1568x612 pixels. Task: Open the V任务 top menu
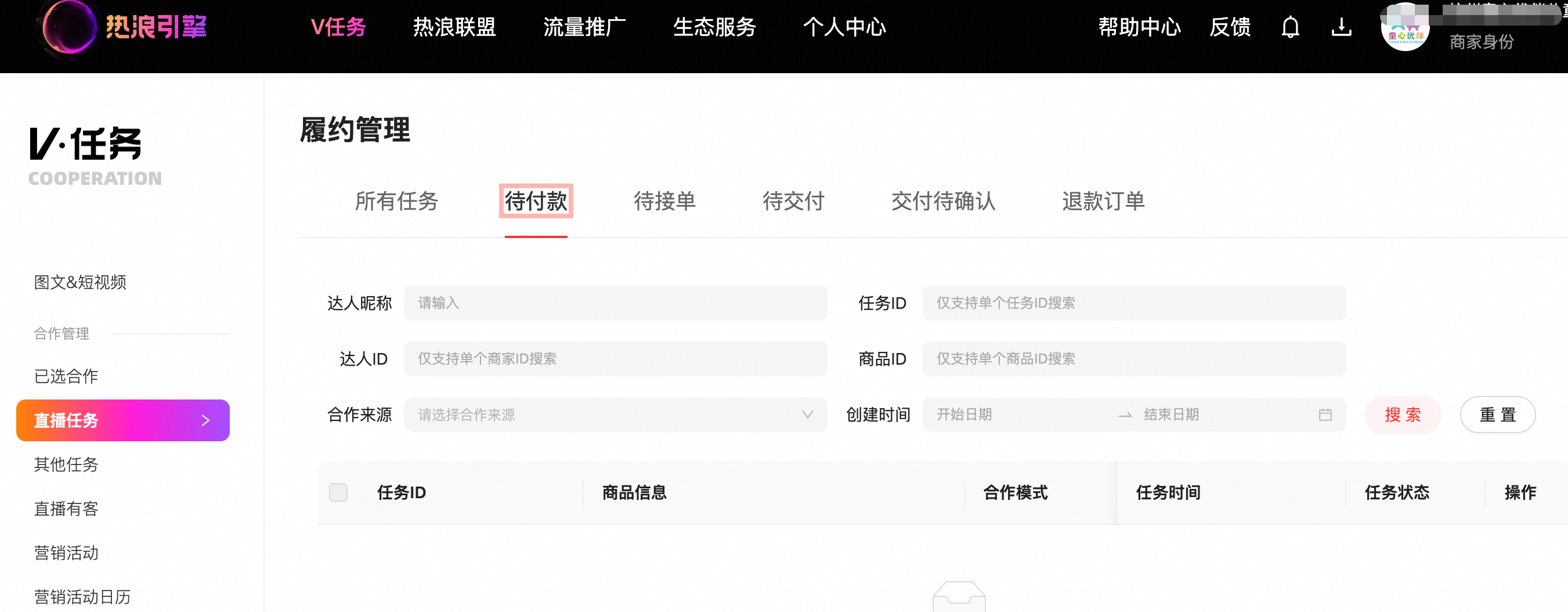(338, 27)
